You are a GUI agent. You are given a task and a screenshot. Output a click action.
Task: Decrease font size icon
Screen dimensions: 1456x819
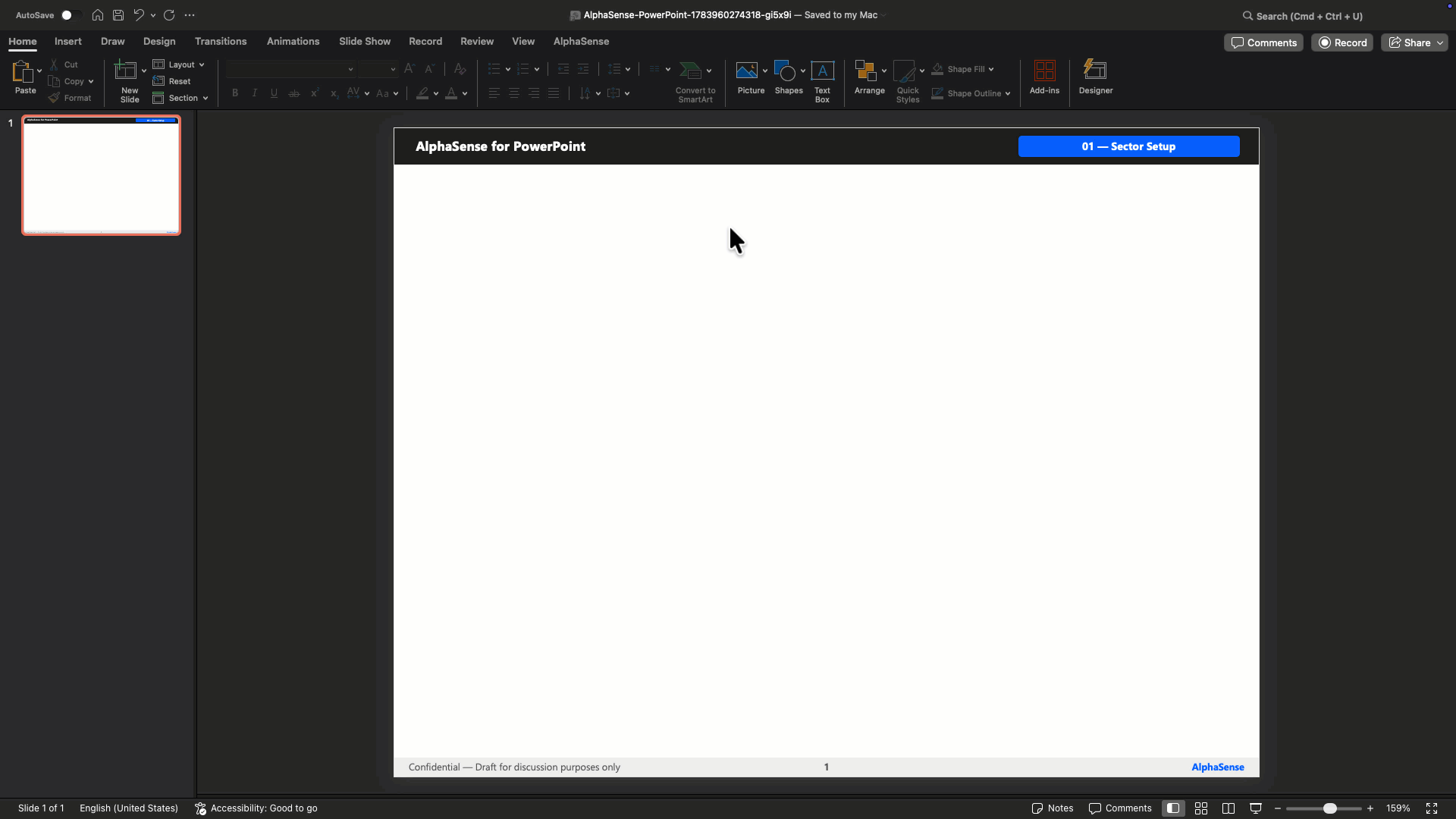click(429, 69)
